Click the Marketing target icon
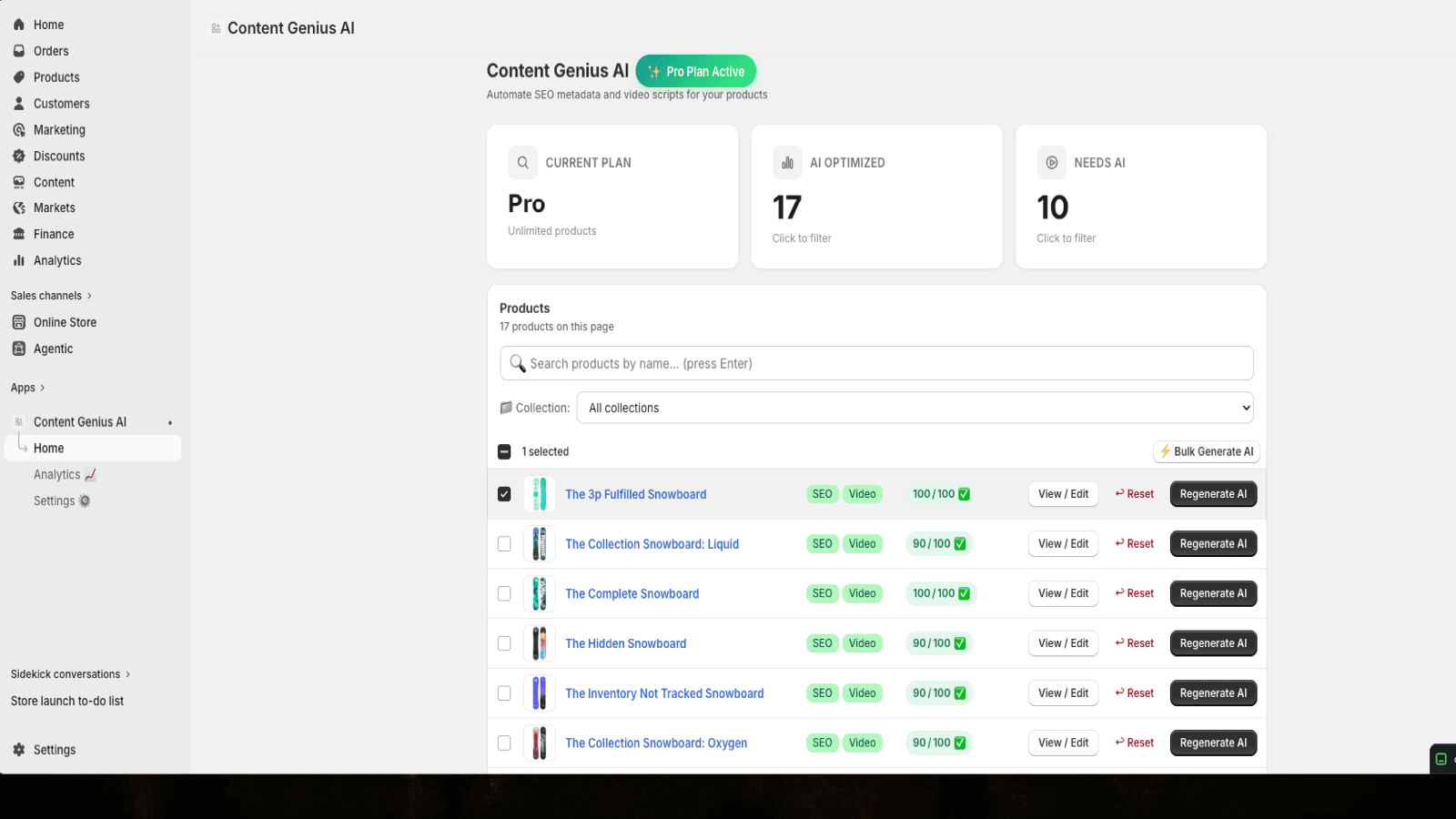 (x=19, y=130)
